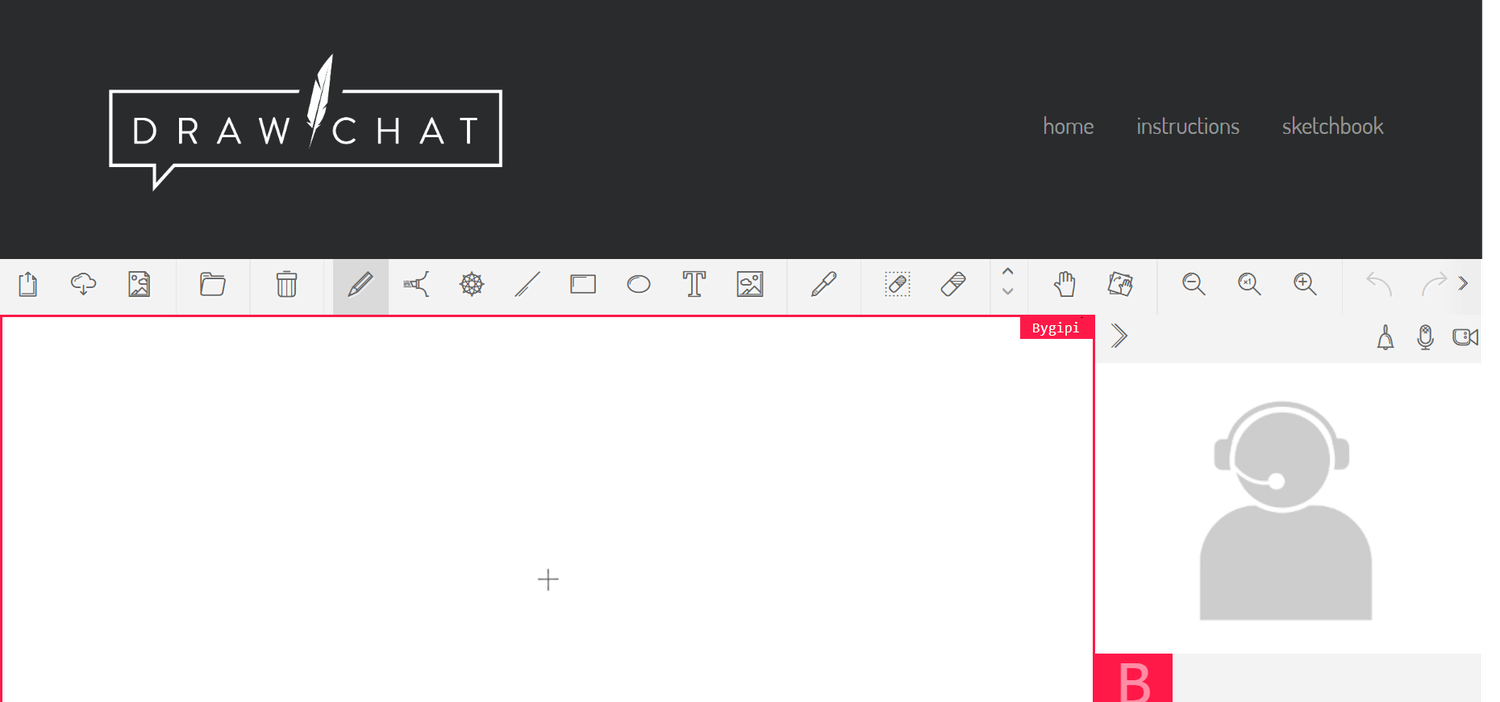Screen dimensions: 1500x702
Task: Open the Text tool
Action: coord(693,285)
